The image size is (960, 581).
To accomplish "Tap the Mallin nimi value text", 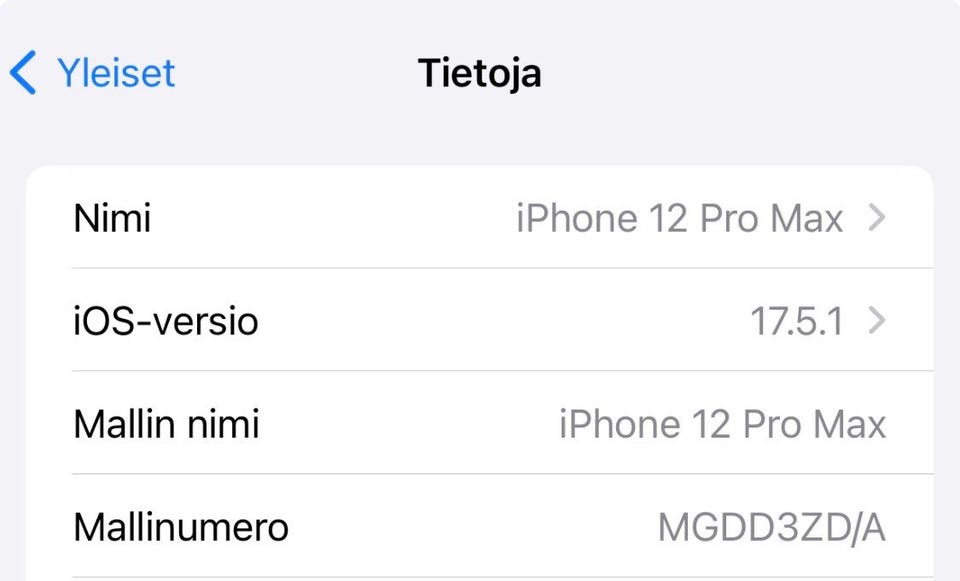I will pyautogui.click(x=722, y=424).
